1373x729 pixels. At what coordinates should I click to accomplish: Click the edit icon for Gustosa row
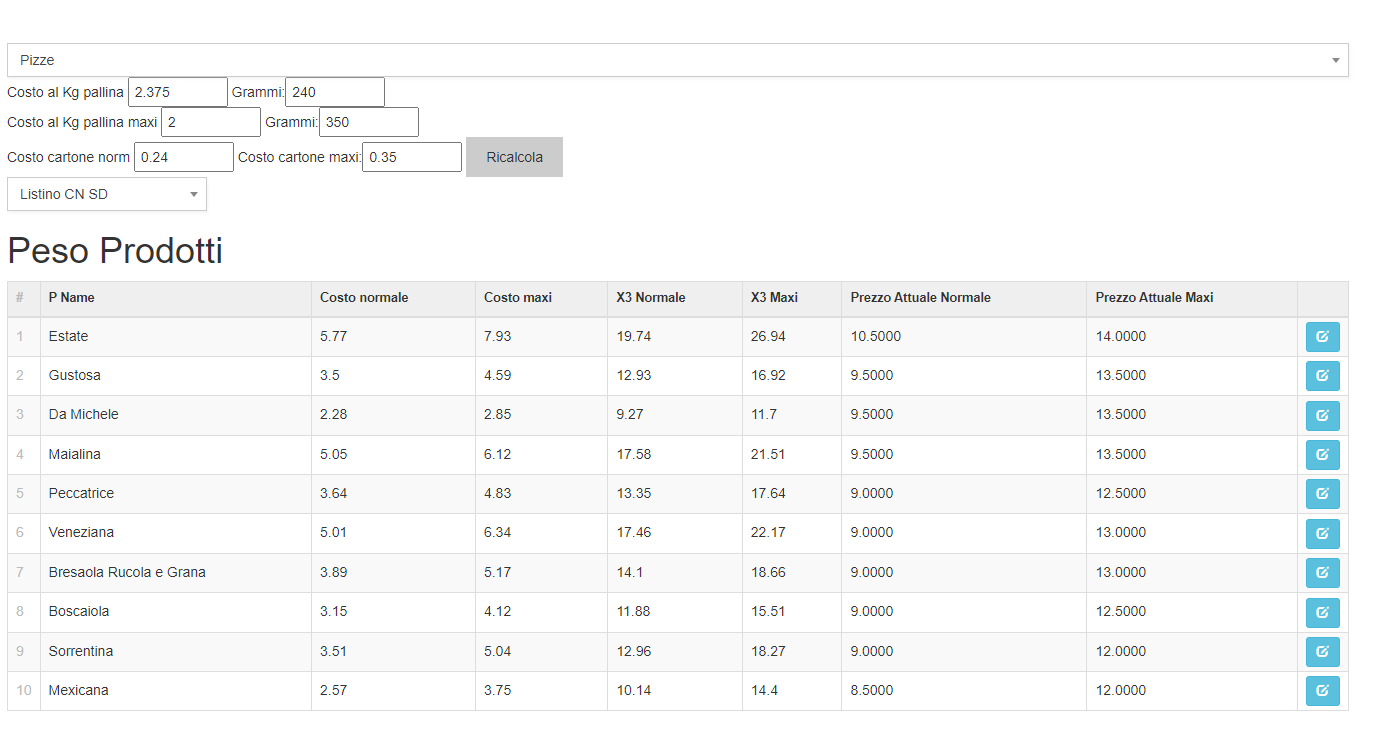click(x=1322, y=376)
